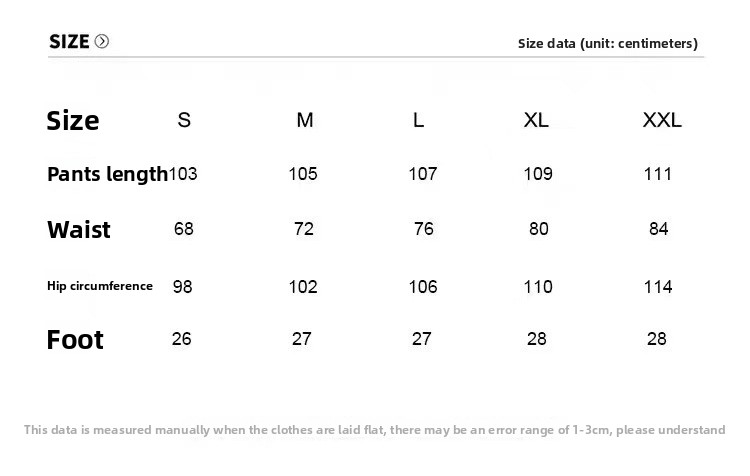Click the manual measurement disclaimer text
The width and height of the screenshot is (750, 476).
pos(375,430)
